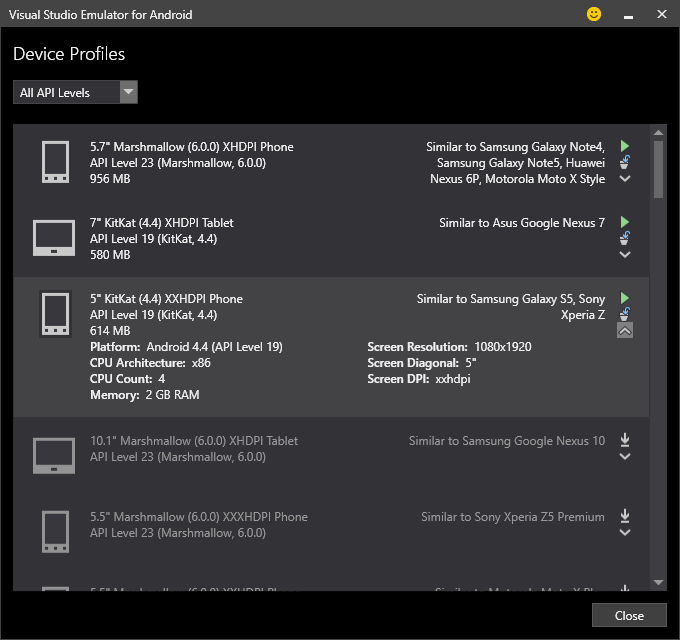The image size is (680, 640).
Task: Launch the 5.7" Marshmallow XHDPI Phone emulator
Action: tap(624, 146)
